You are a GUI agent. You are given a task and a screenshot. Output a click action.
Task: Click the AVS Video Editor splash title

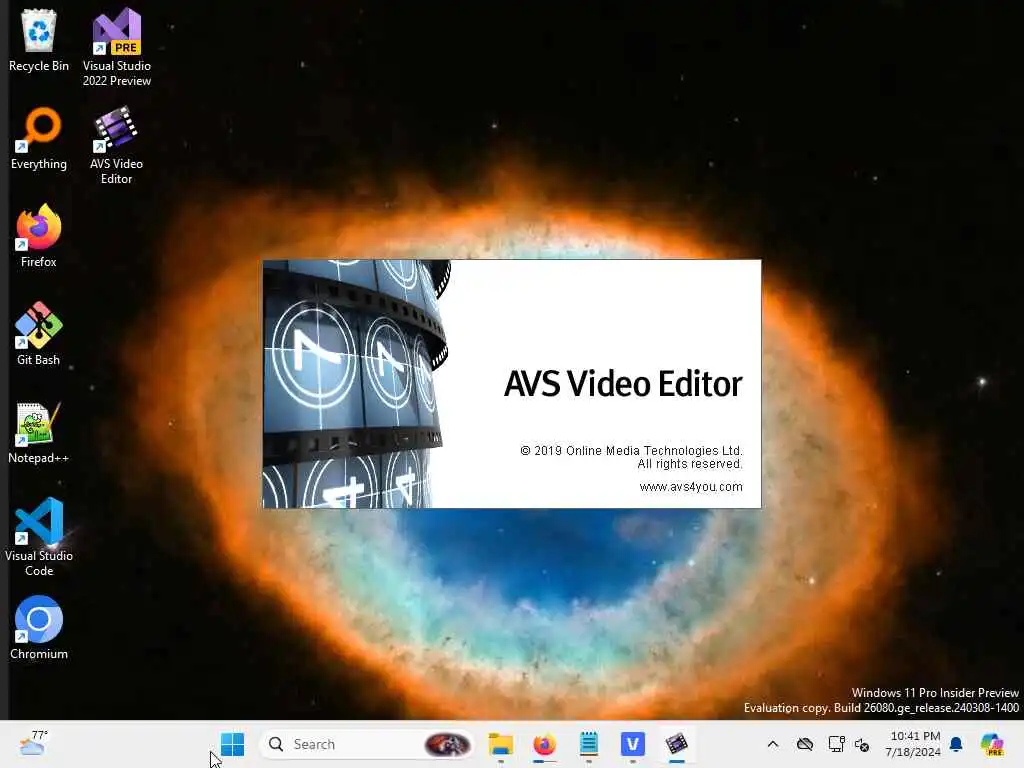(x=623, y=384)
